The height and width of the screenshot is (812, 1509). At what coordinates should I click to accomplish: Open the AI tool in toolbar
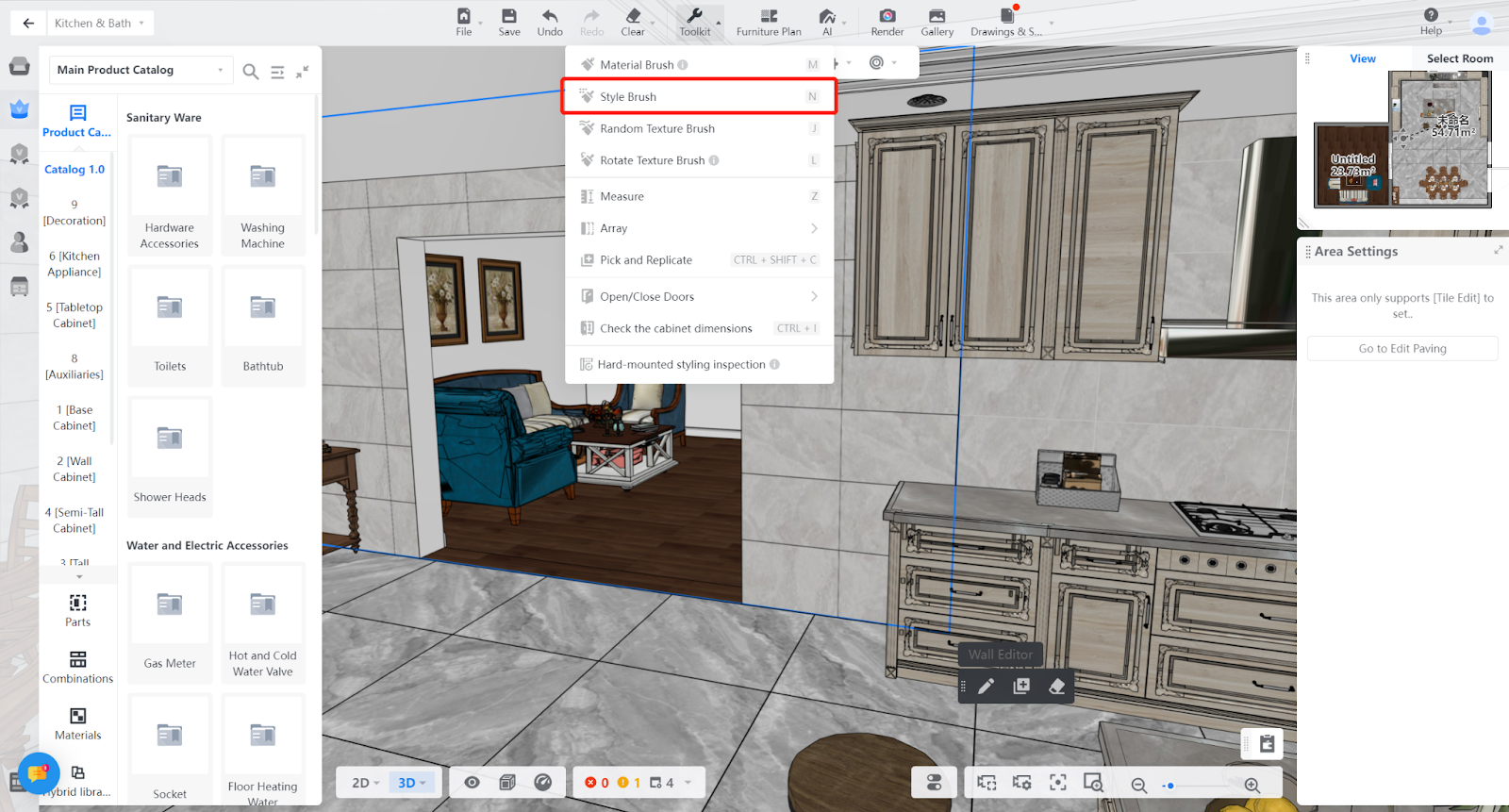[x=827, y=23]
